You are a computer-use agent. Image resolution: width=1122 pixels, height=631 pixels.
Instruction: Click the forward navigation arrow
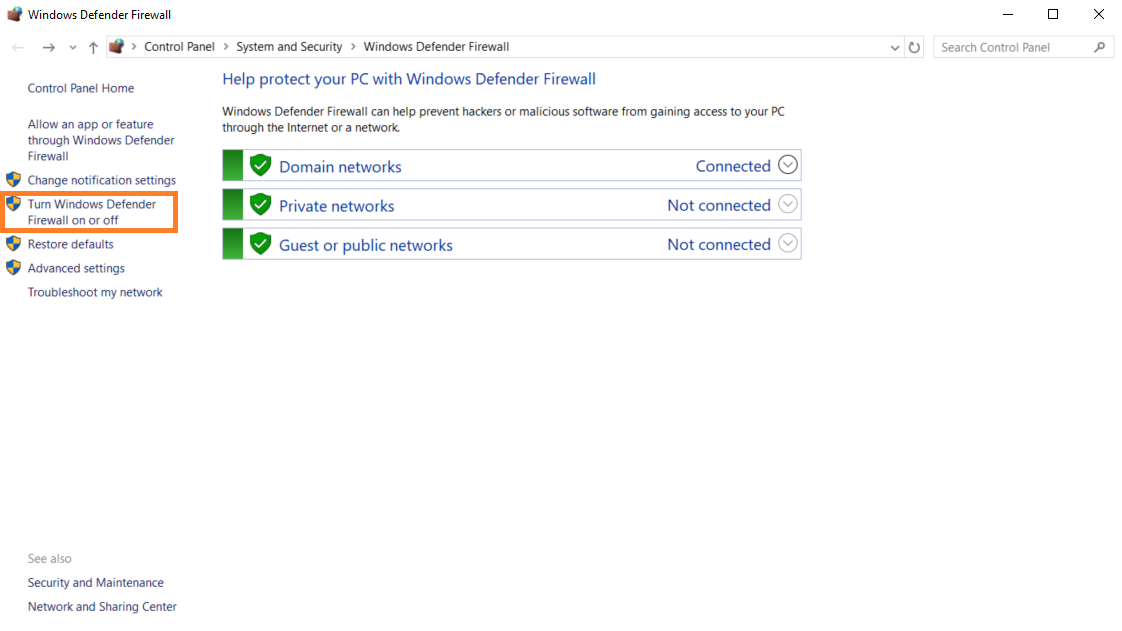click(48, 47)
